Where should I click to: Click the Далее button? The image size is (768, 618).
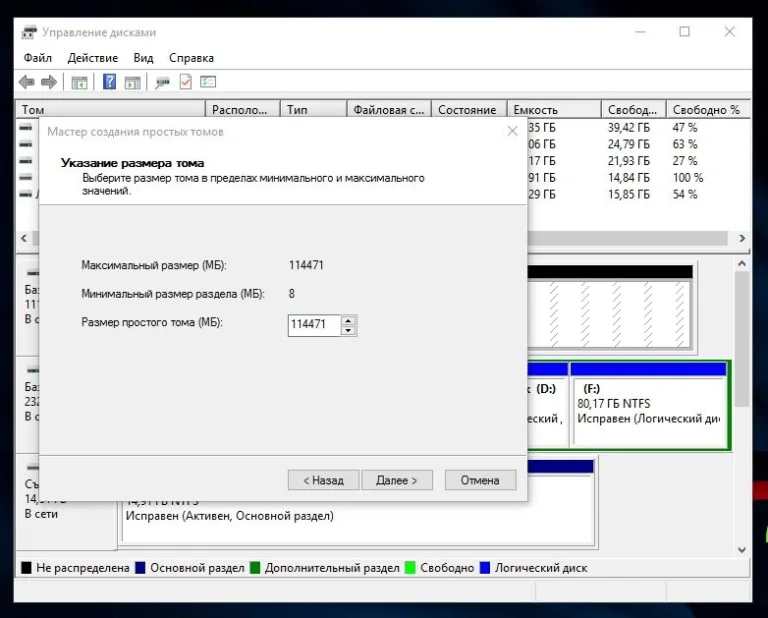click(x=397, y=480)
